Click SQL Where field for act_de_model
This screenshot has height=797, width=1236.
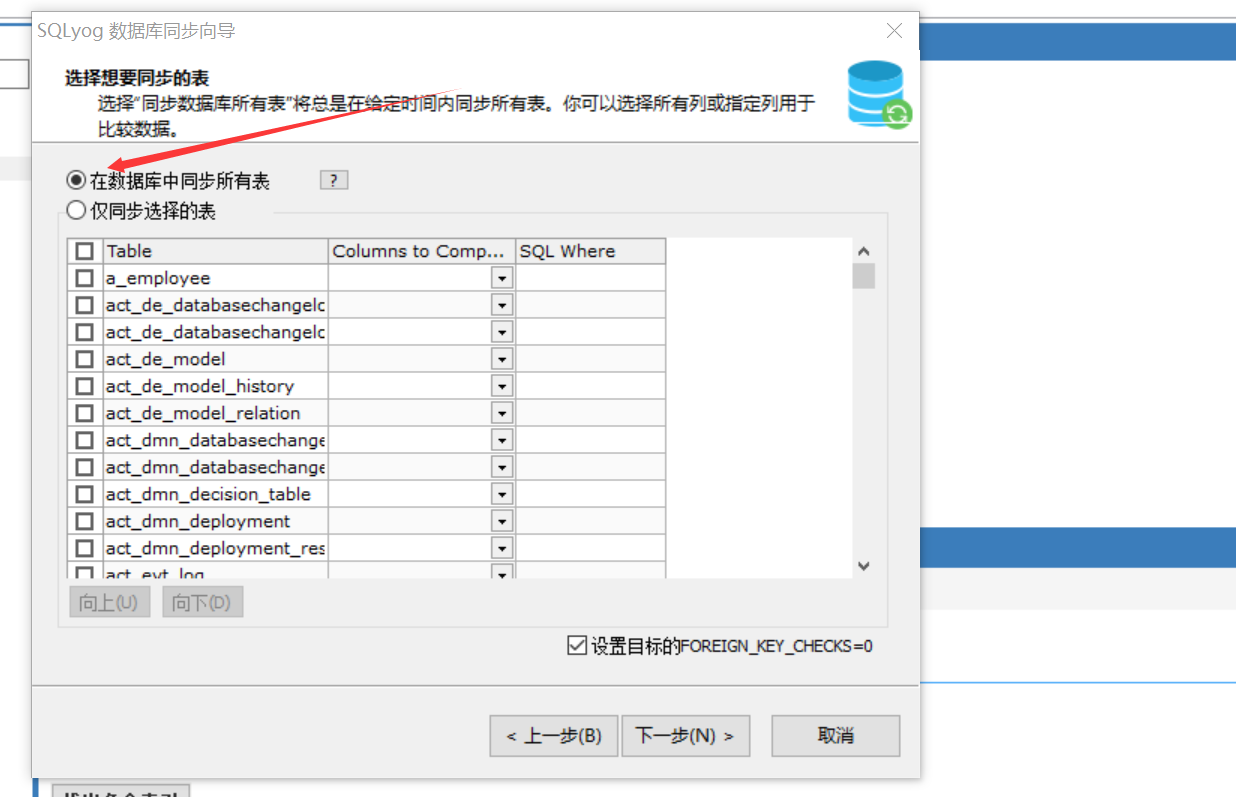[590, 359]
